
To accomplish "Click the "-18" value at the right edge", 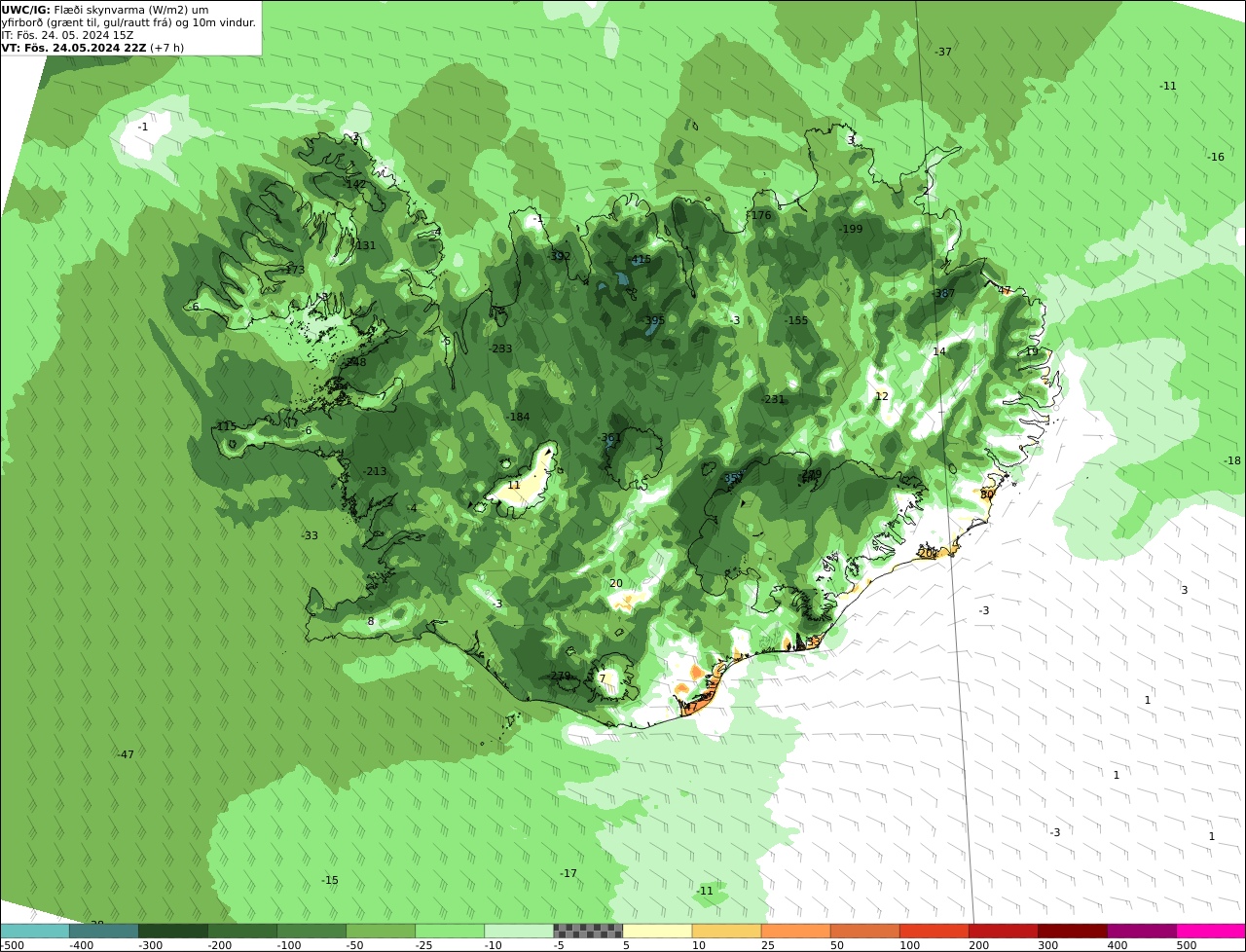I will click(1232, 461).
